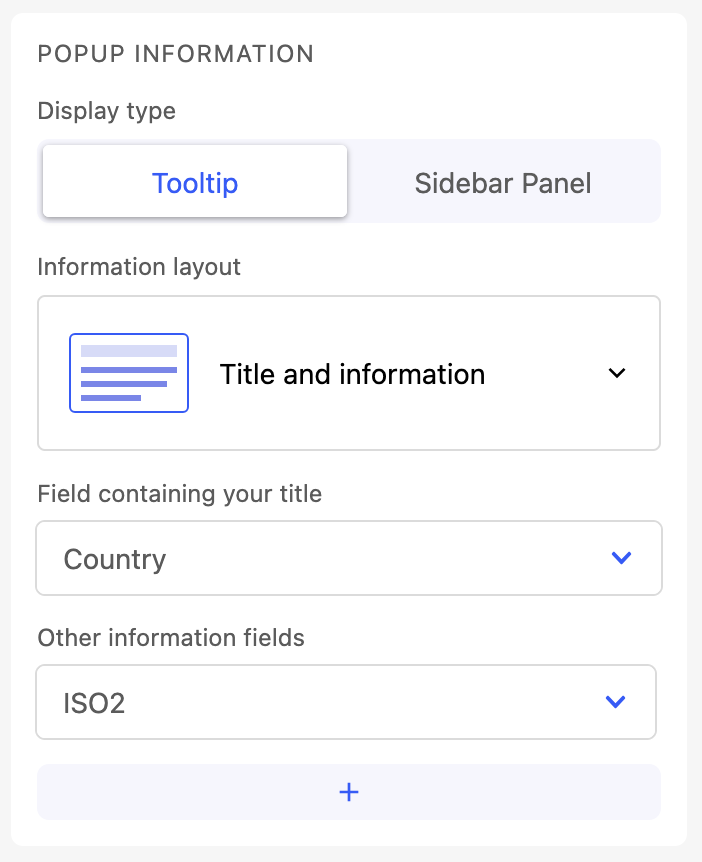This screenshot has height=862, width=702.
Task: Switch display type to Sidebar Panel
Action: 503,183
